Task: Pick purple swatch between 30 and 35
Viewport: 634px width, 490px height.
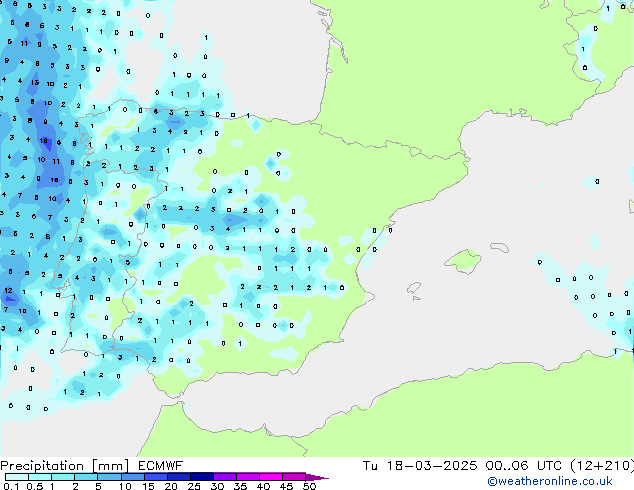Action: point(228,477)
